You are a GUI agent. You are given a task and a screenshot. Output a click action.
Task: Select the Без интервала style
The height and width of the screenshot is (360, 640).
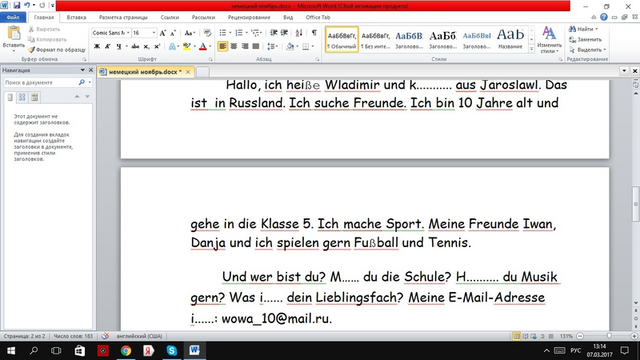coord(376,40)
